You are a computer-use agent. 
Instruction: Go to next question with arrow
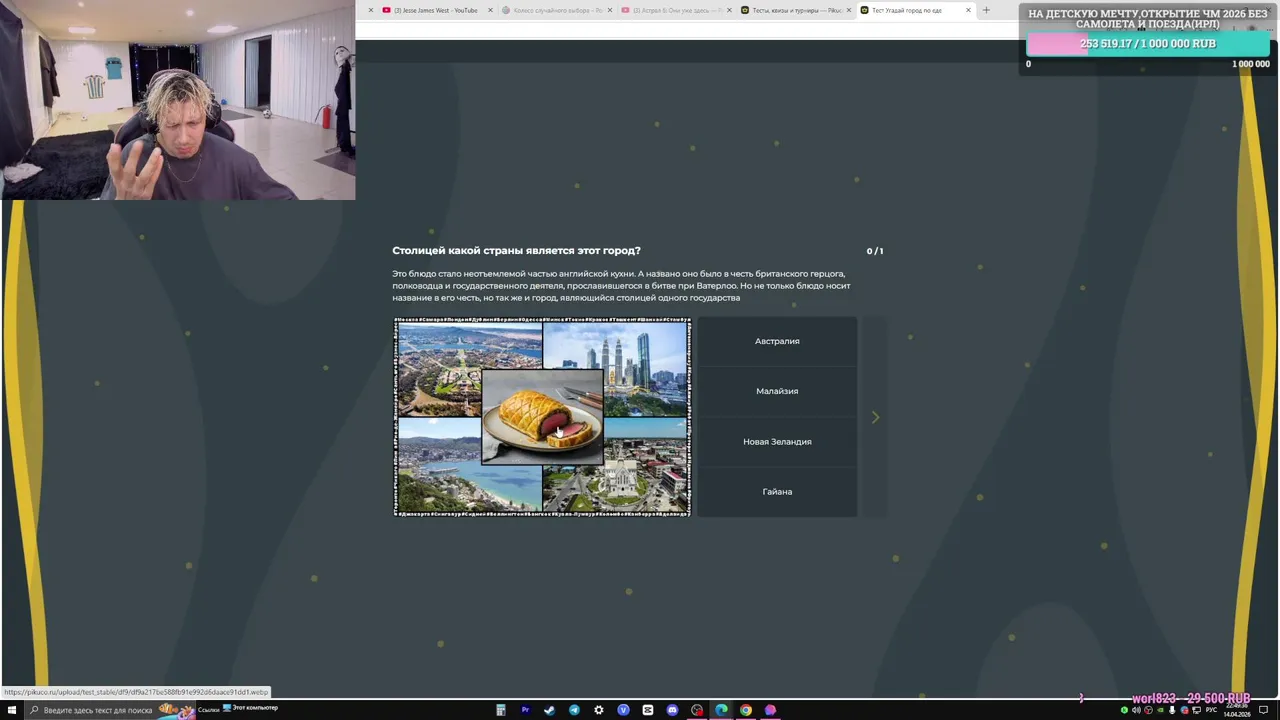[x=875, y=417]
